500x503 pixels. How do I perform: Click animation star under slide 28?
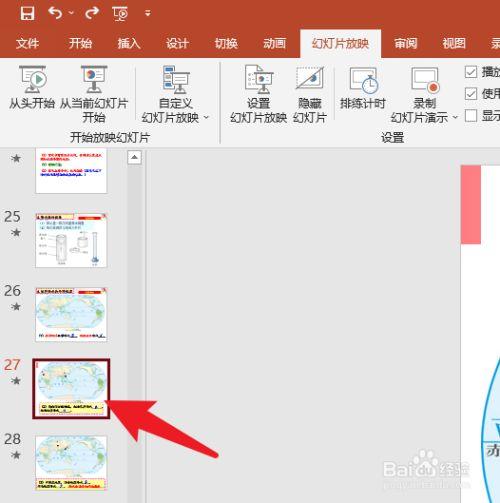pos(16,455)
